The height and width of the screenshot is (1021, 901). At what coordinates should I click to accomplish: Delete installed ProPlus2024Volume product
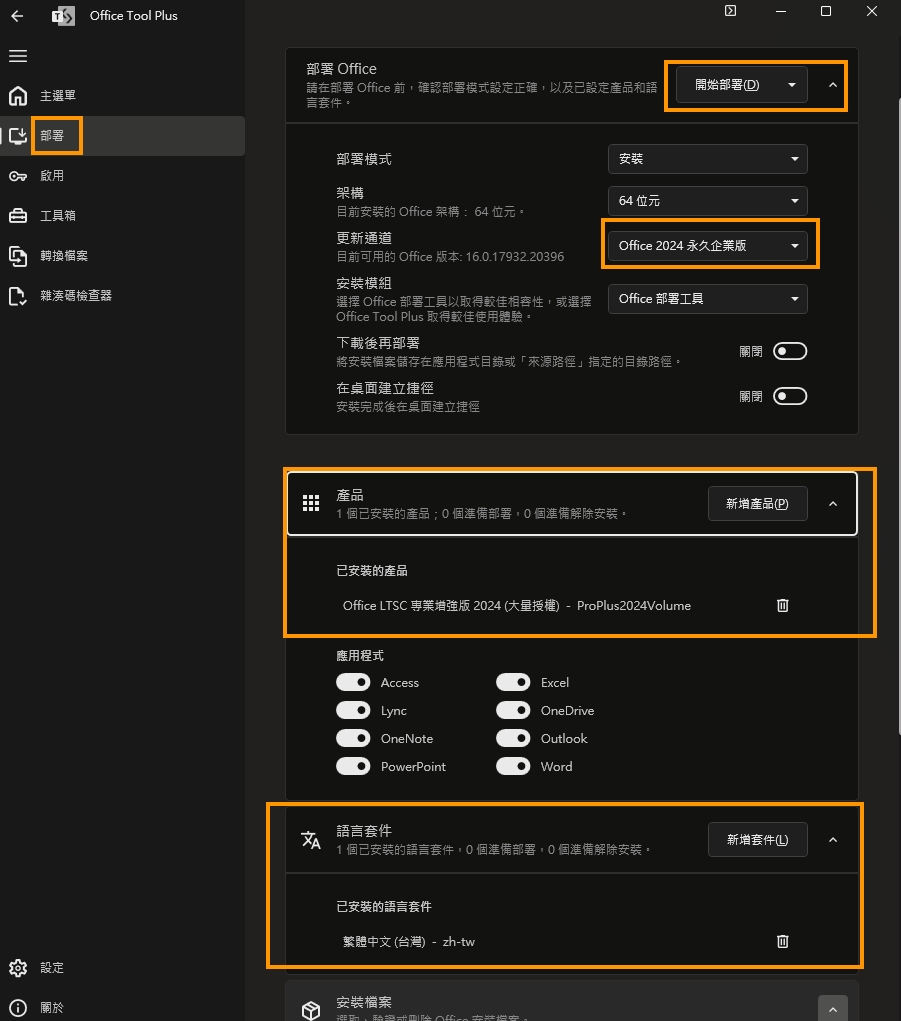(783, 606)
